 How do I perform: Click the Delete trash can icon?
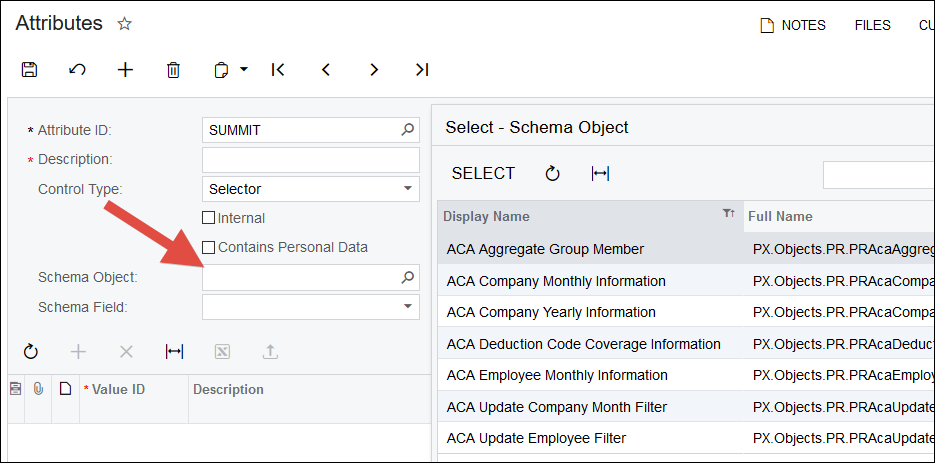(x=173, y=70)
